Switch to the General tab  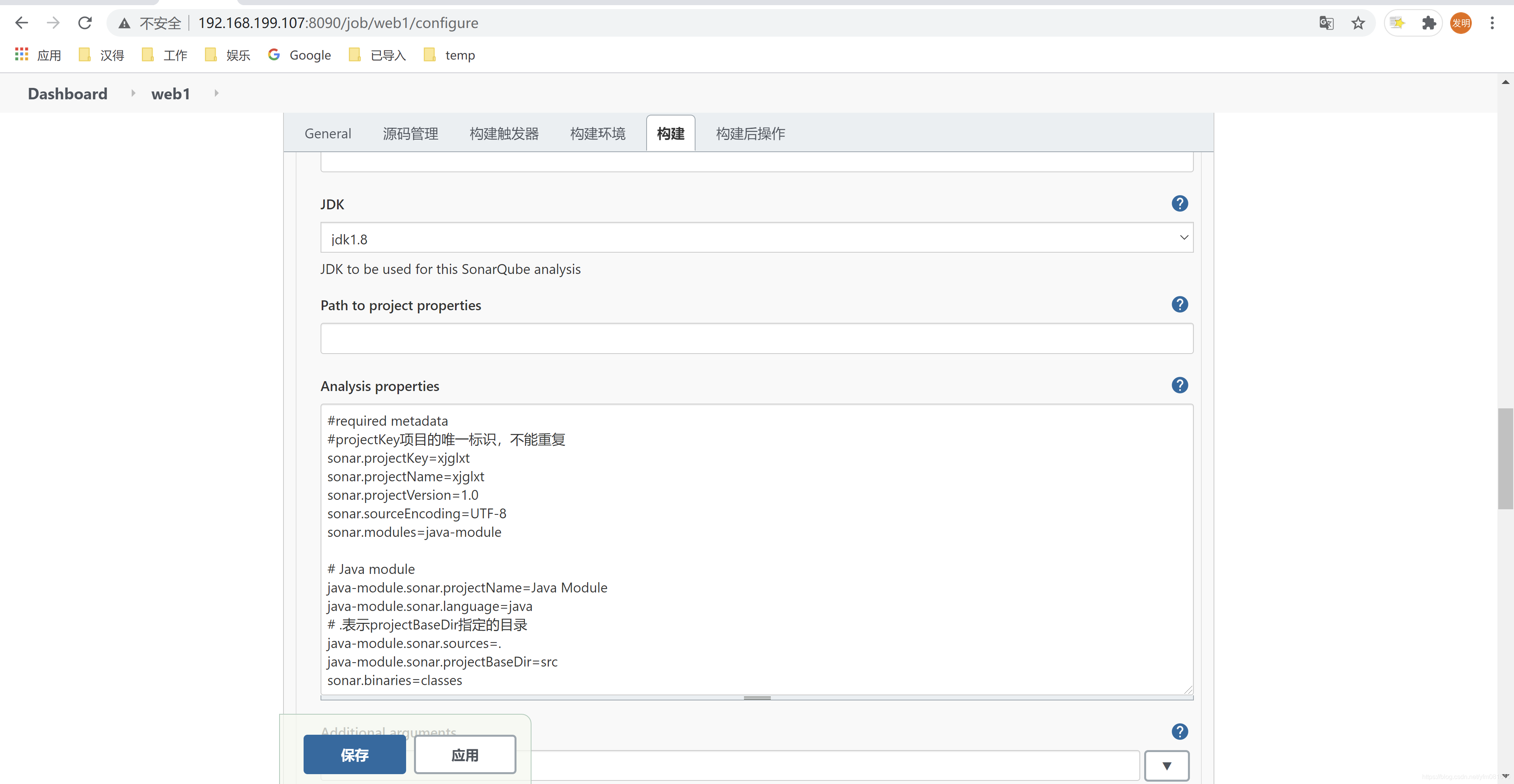tap(327, 133)
